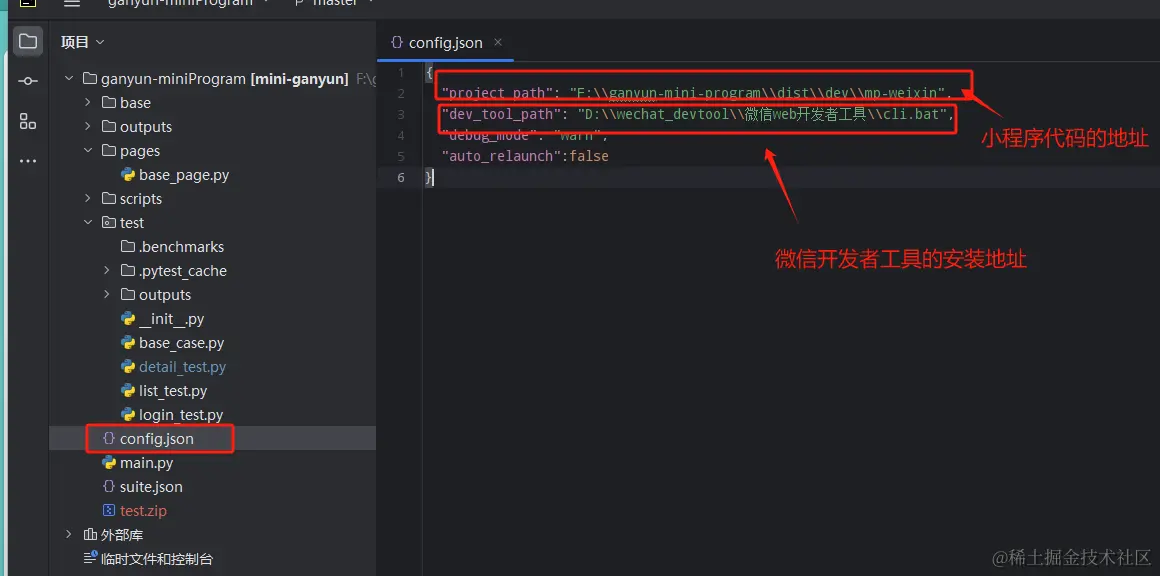Select config.json in the project tree
The width and height of the screenshot is (1160, 576).
(157, 438)
